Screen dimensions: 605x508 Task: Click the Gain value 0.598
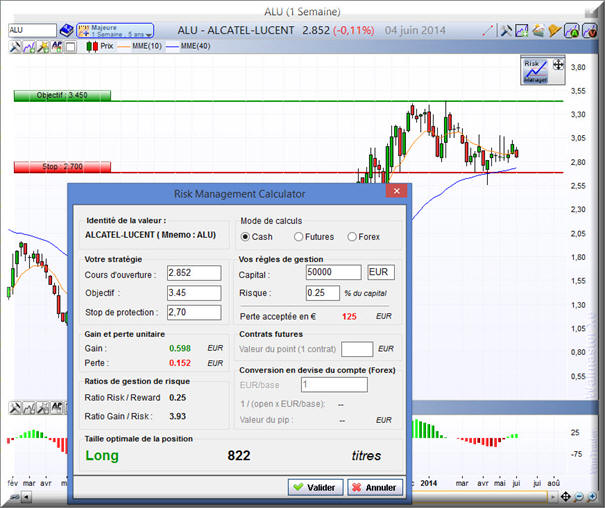pos(180,348)
